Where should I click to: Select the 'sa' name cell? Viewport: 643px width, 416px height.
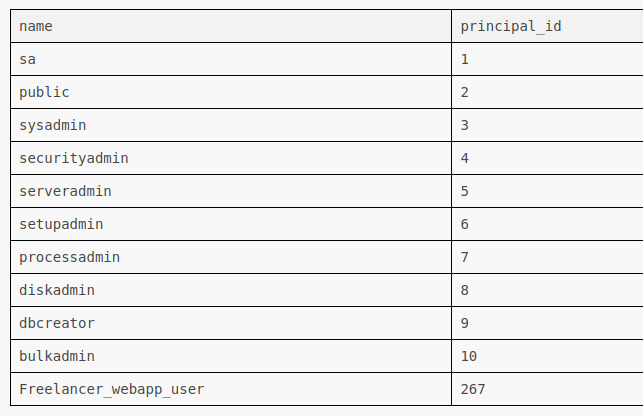(x=28, y=59)
